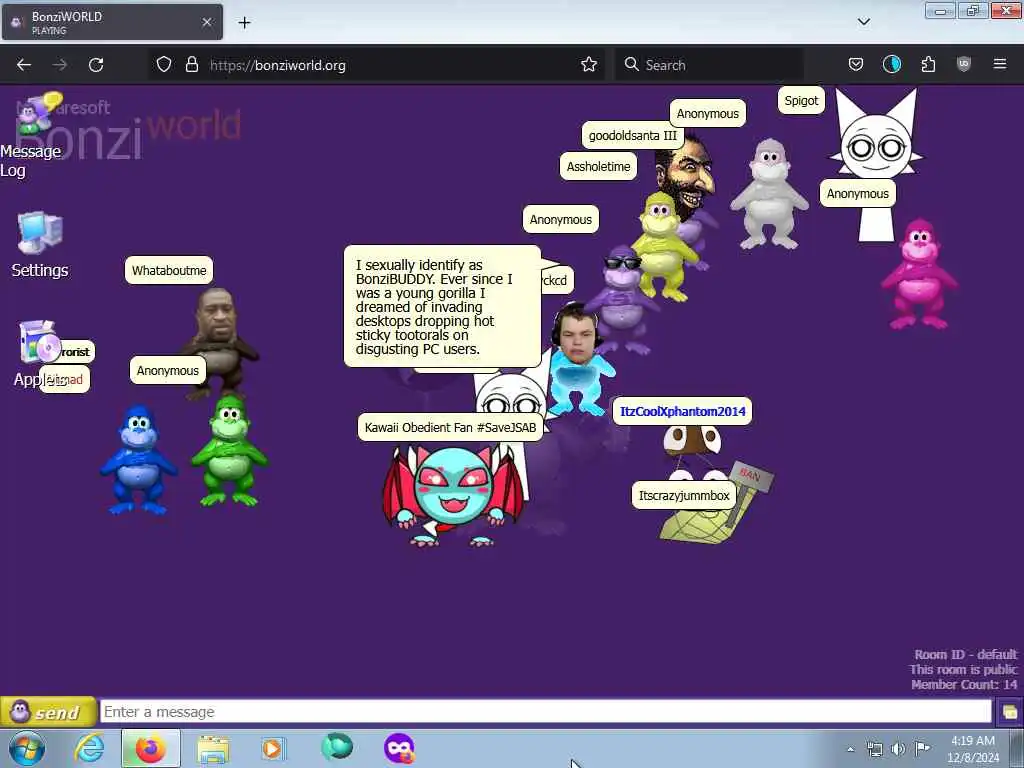Open the Windows Start button

[27, 748]
